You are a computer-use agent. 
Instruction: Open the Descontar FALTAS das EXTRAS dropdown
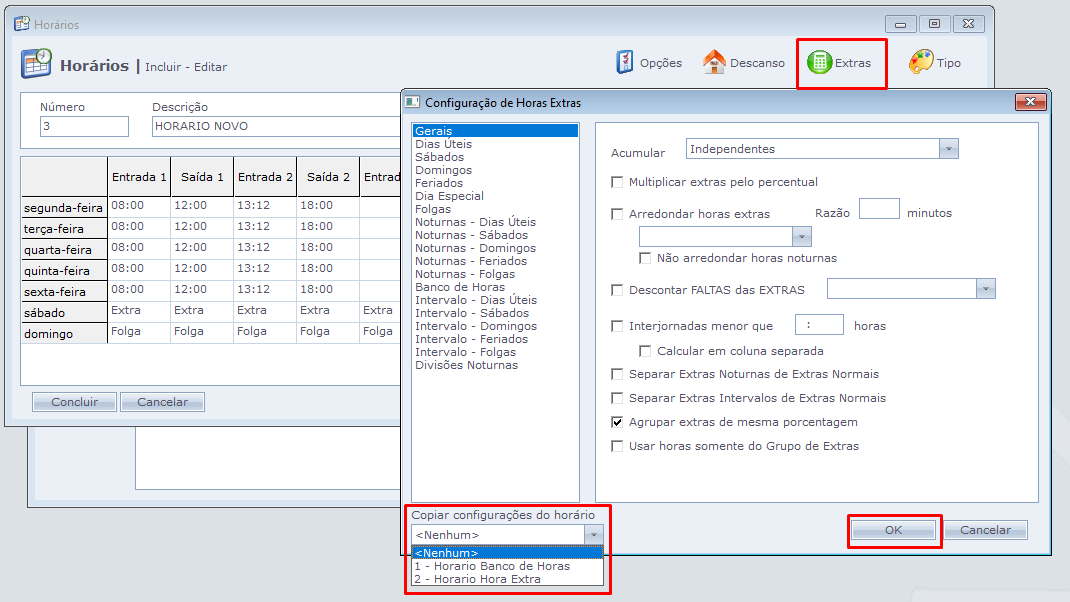(986, 289)
